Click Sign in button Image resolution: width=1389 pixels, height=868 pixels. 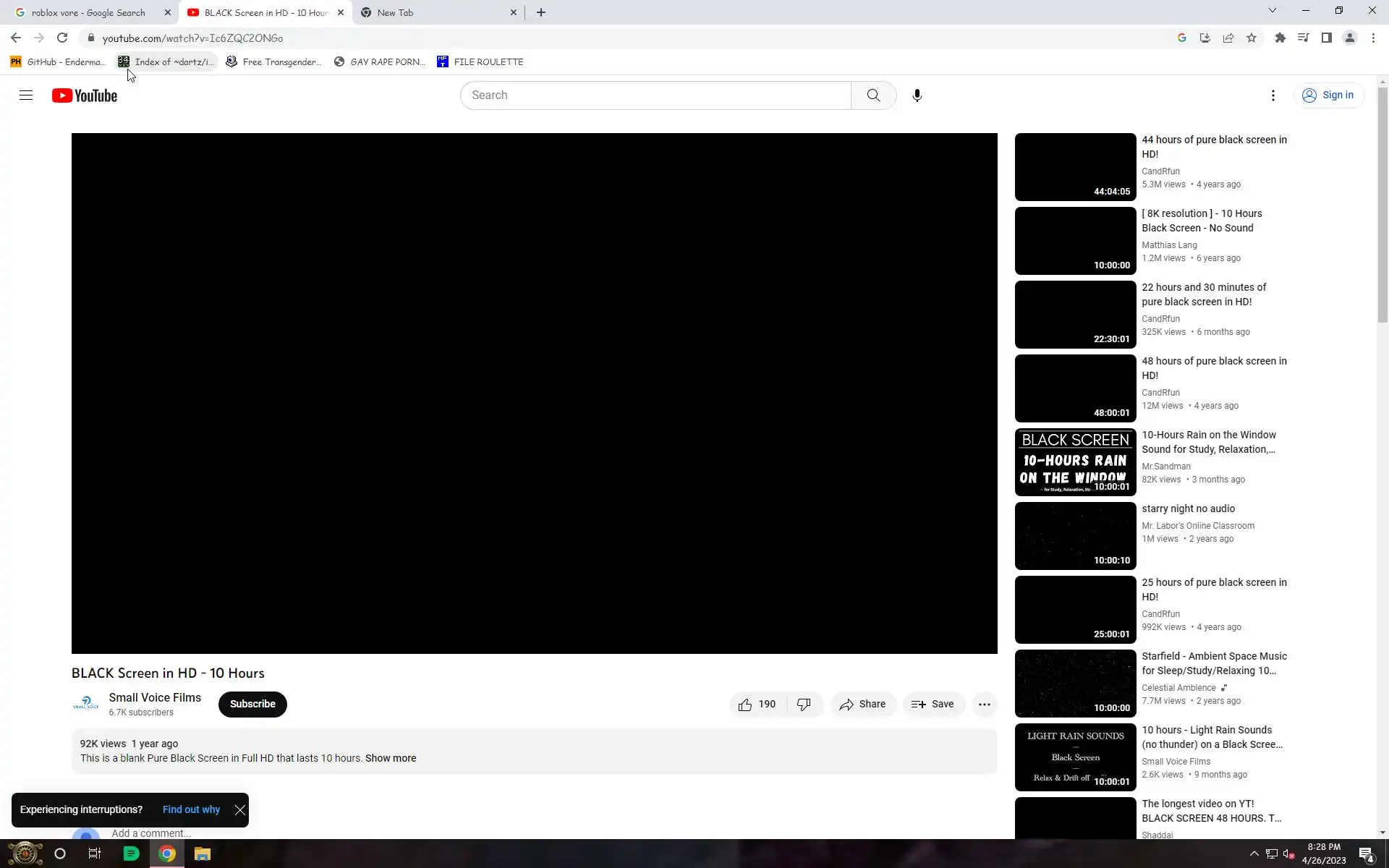(x=1328, y=95)
